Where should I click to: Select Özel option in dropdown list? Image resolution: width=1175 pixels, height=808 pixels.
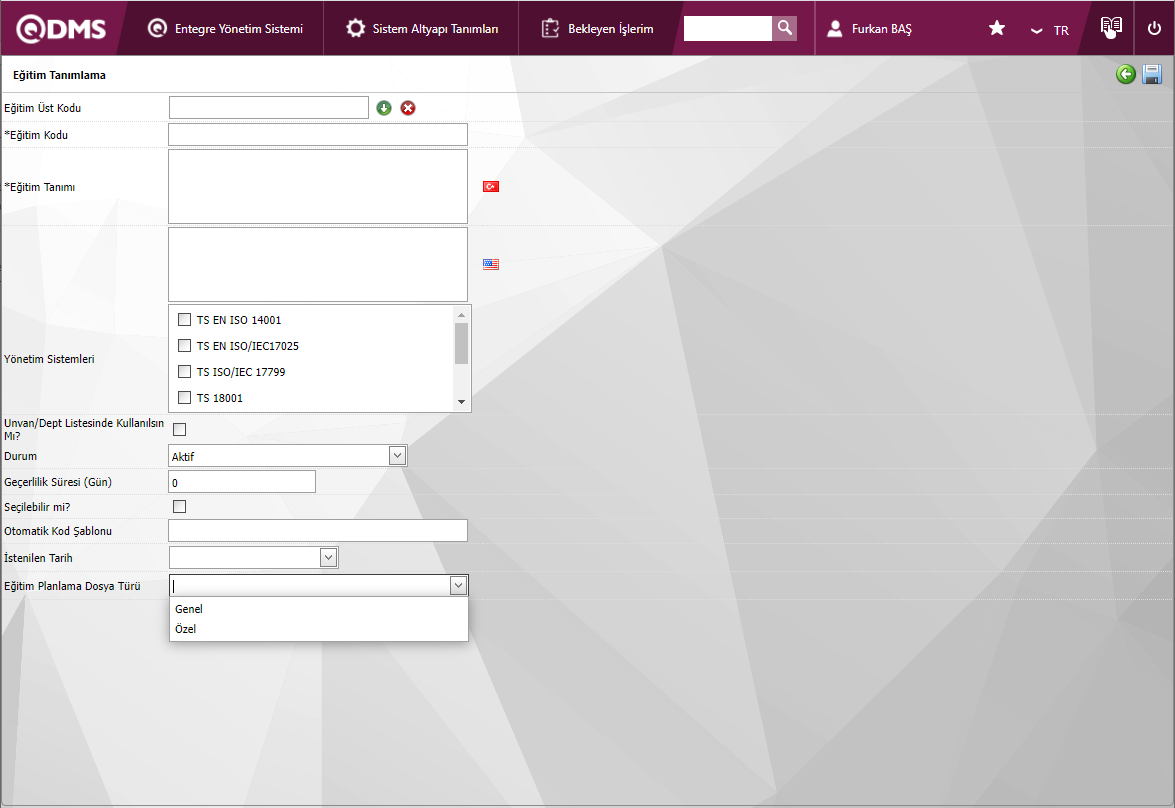point(318,629)
